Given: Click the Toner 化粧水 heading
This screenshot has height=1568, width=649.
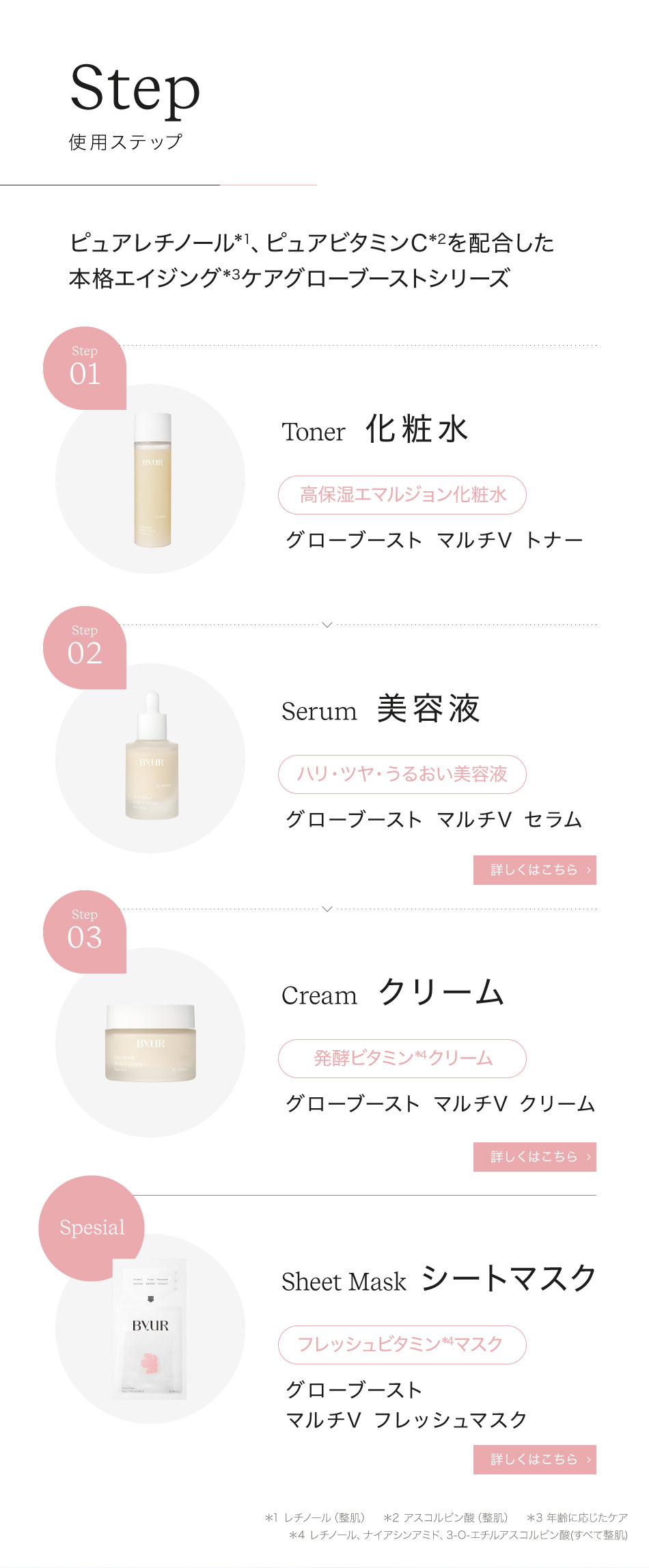Looking at the screenshot, I should coord(375,430).
